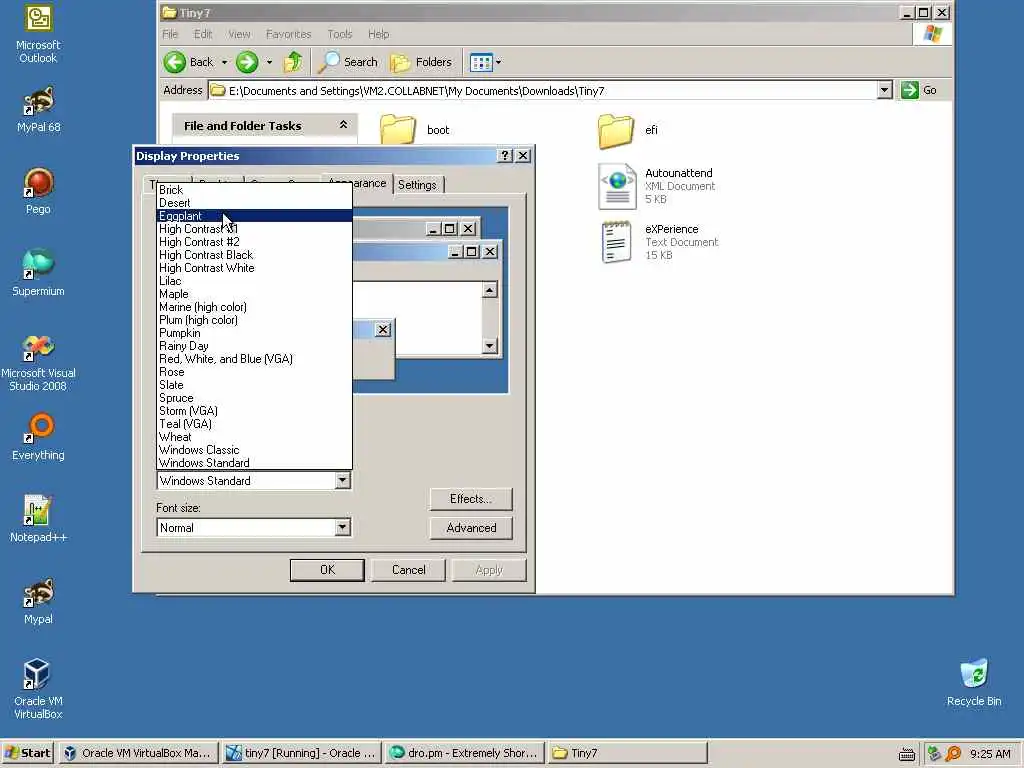Click the Everything tray search icon
The image size is (1024, 768).
point(953,754)
